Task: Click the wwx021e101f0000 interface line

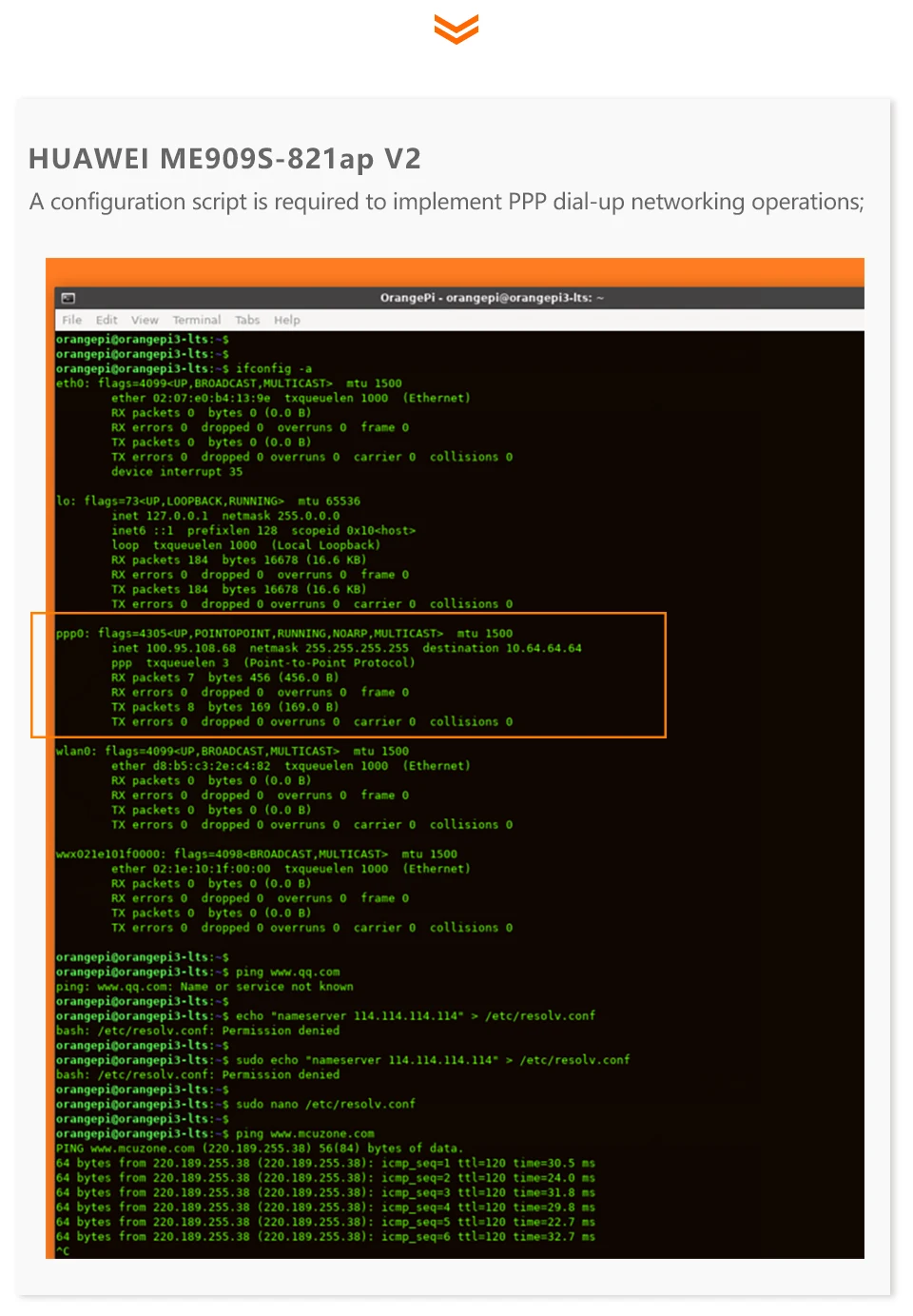Action: [256, 854]
